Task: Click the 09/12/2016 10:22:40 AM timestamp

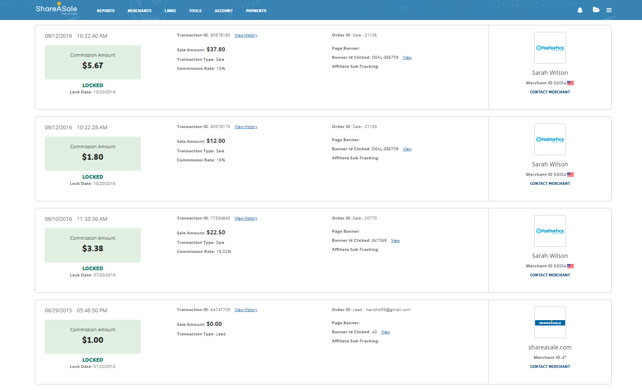Action: tap(76, 36)
